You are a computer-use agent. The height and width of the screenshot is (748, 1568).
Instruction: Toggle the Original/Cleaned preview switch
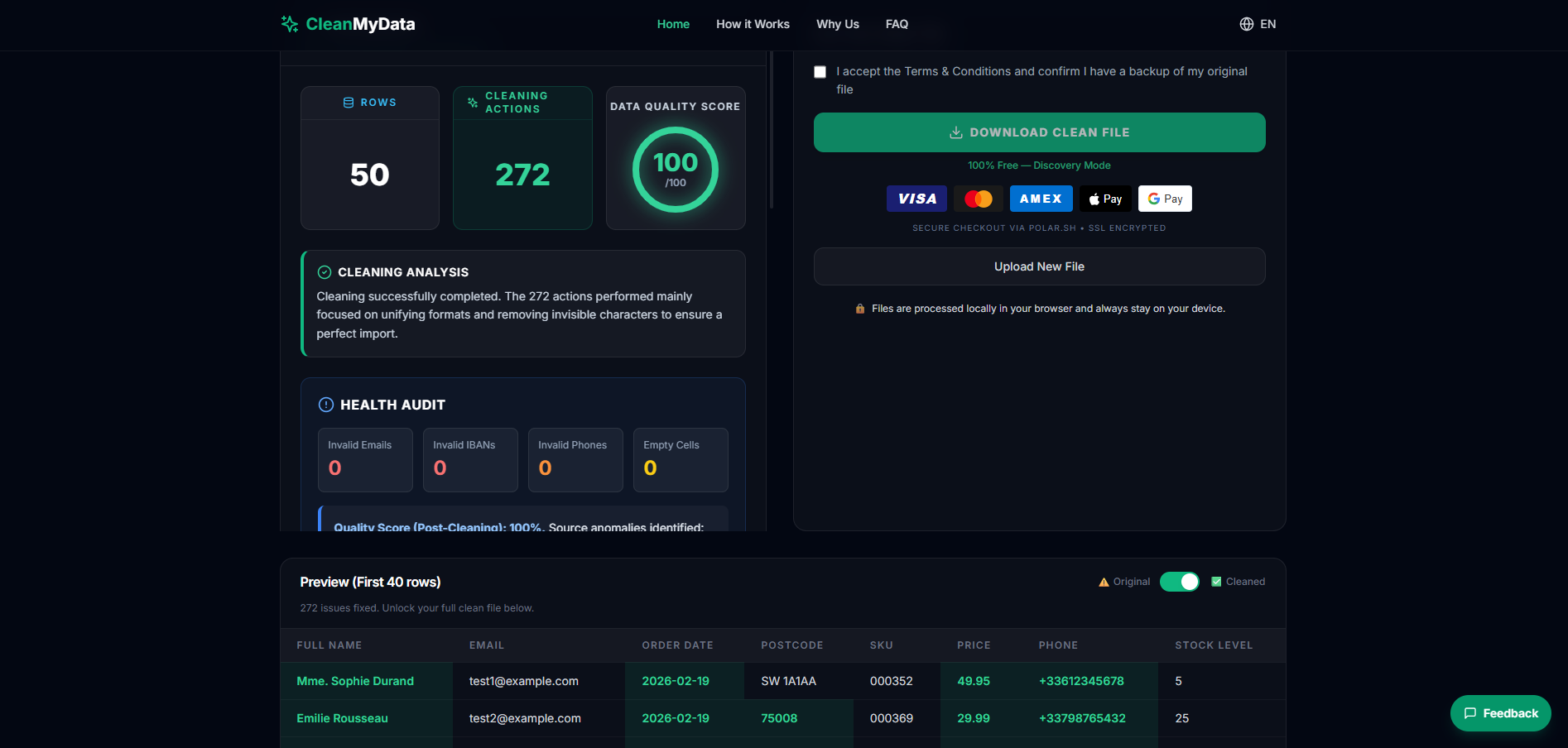[x=1179, y=582]
